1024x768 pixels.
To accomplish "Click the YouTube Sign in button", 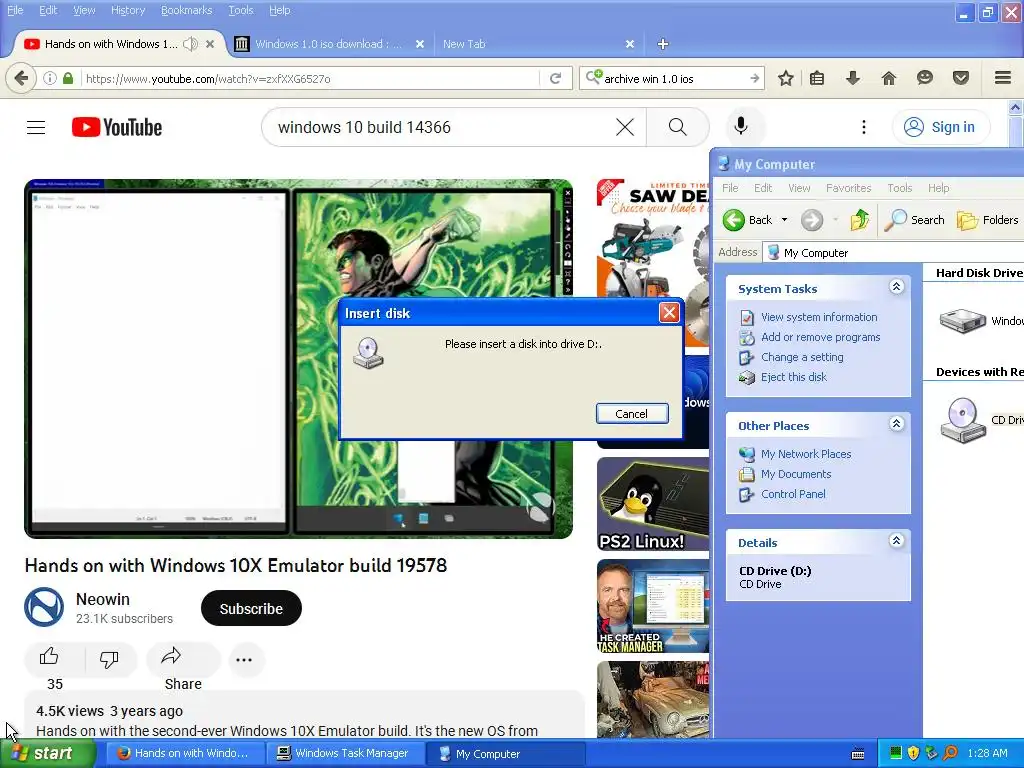I will (940, 127).
